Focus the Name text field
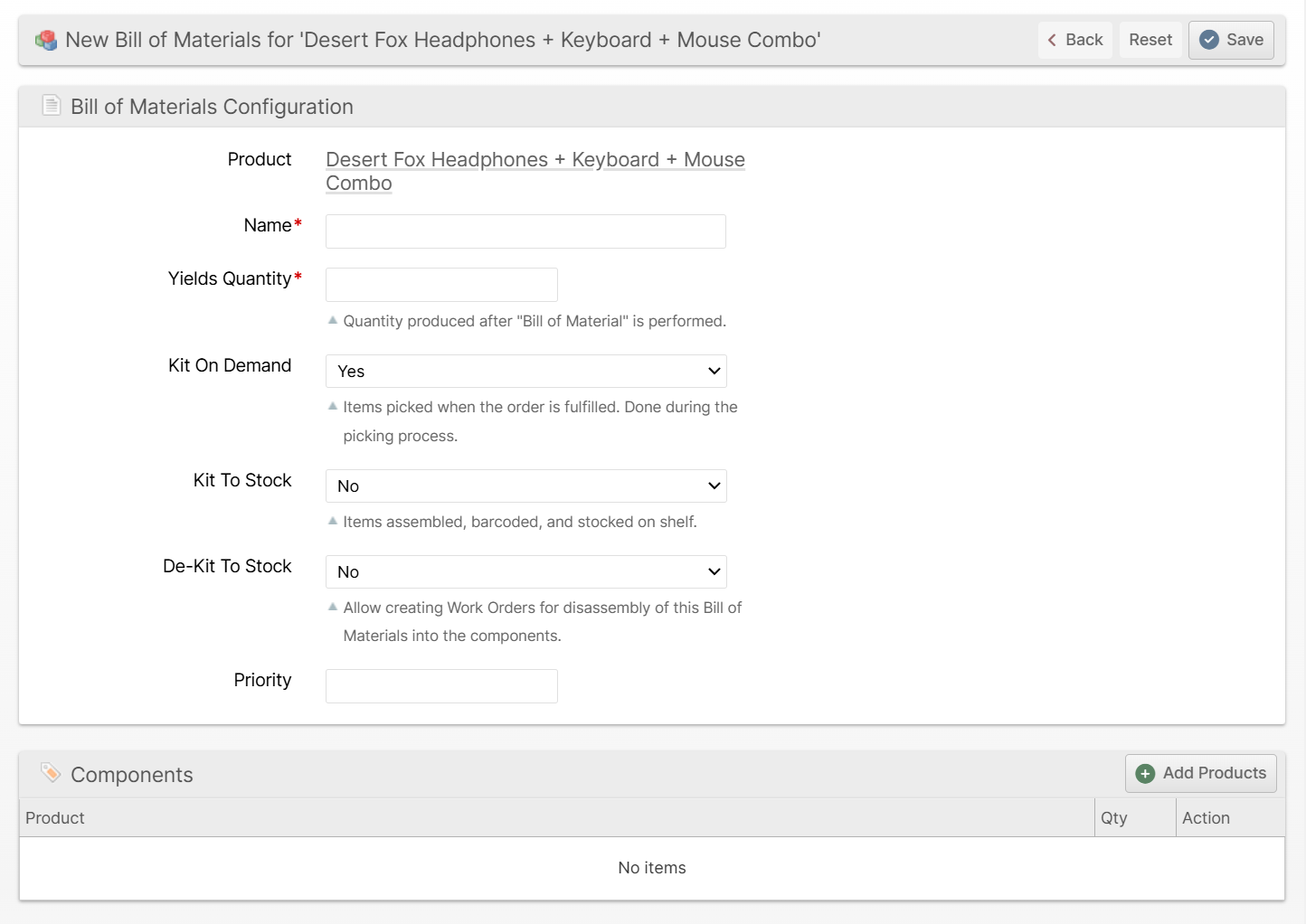 [x=525, y=231]
